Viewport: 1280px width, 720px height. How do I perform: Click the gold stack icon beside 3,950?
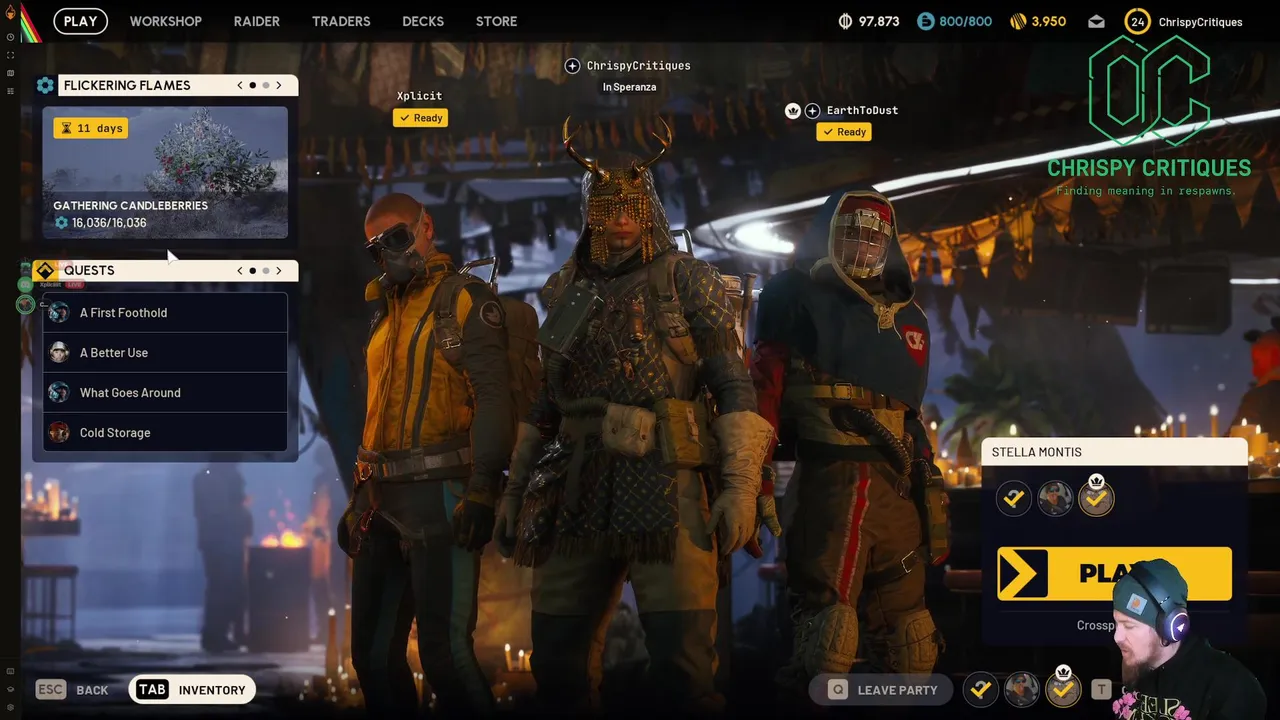tap(1018, 21)
